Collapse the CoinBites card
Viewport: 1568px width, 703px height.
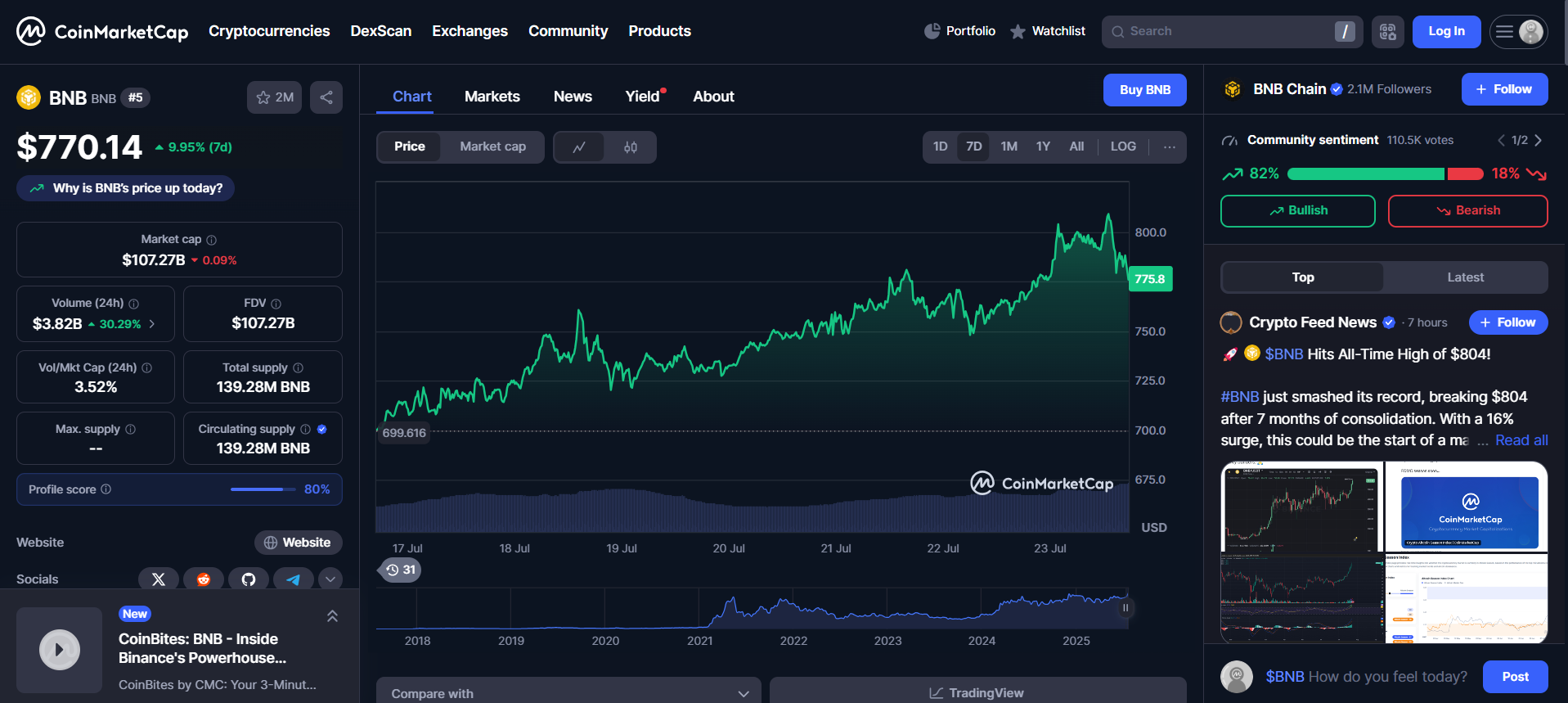tap(332, 616)
